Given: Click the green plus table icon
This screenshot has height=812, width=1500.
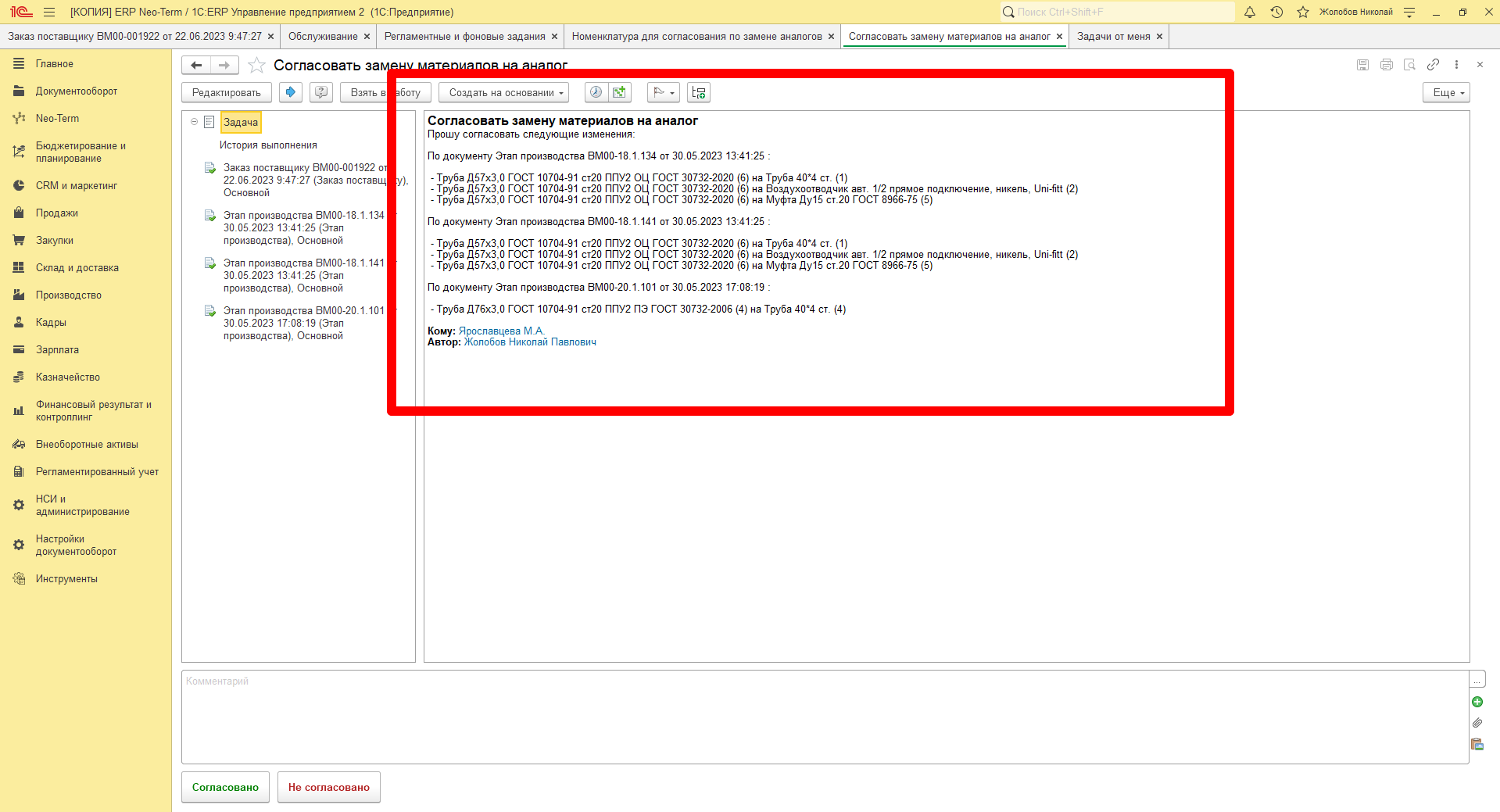Looking at the screenshot, I should 620,92.
